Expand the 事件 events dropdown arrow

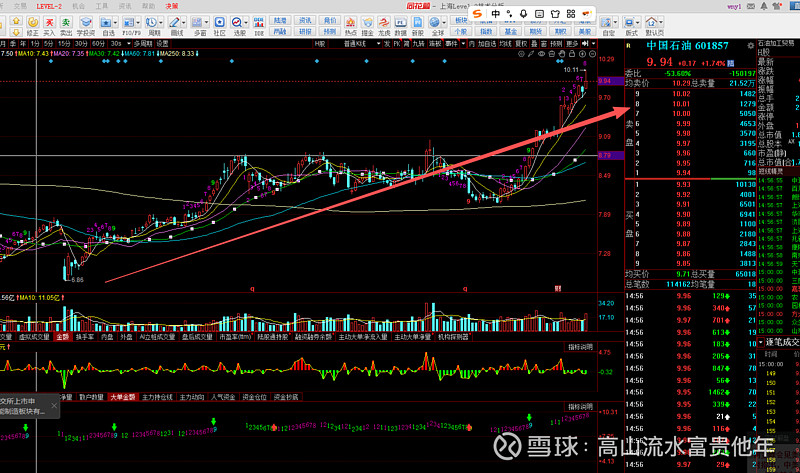click(x=463, y=44)
